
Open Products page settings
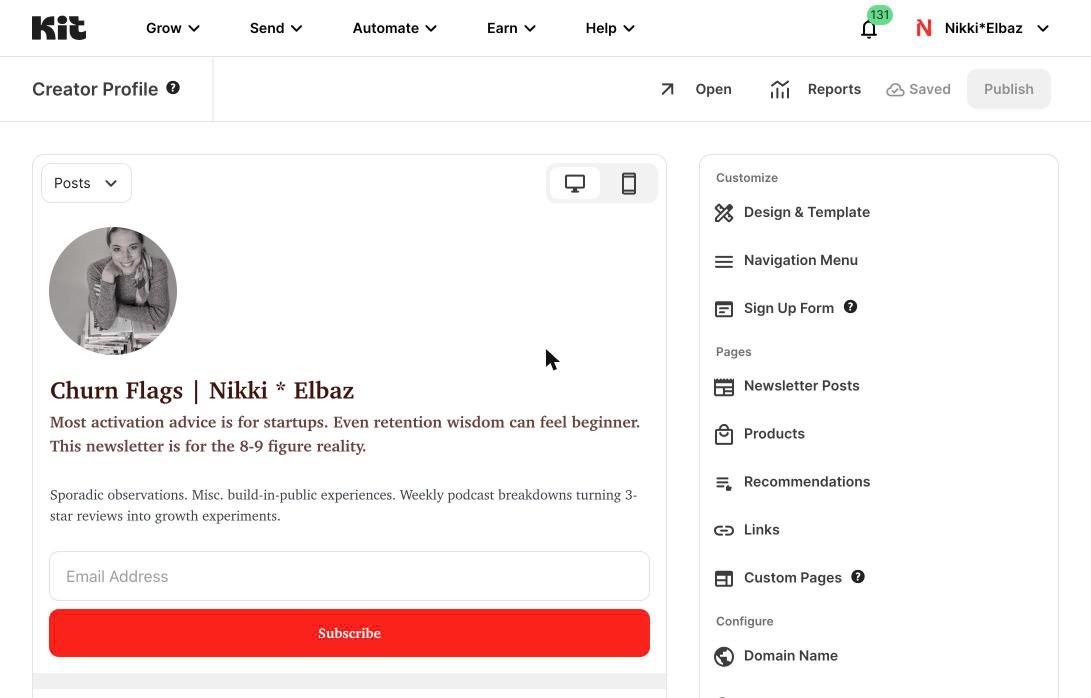(x=774, y=434)
